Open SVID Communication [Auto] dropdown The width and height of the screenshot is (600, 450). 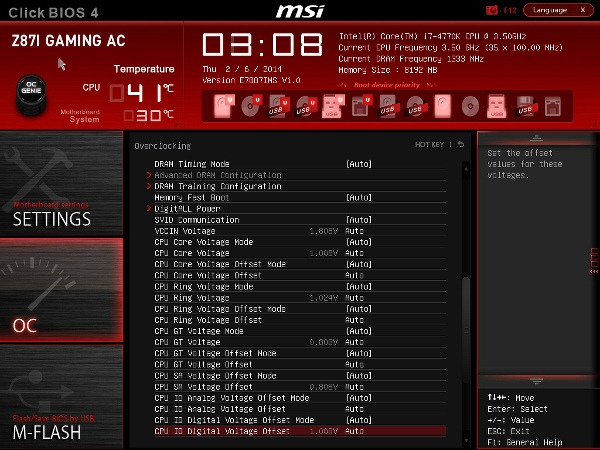tap(359, 220)
